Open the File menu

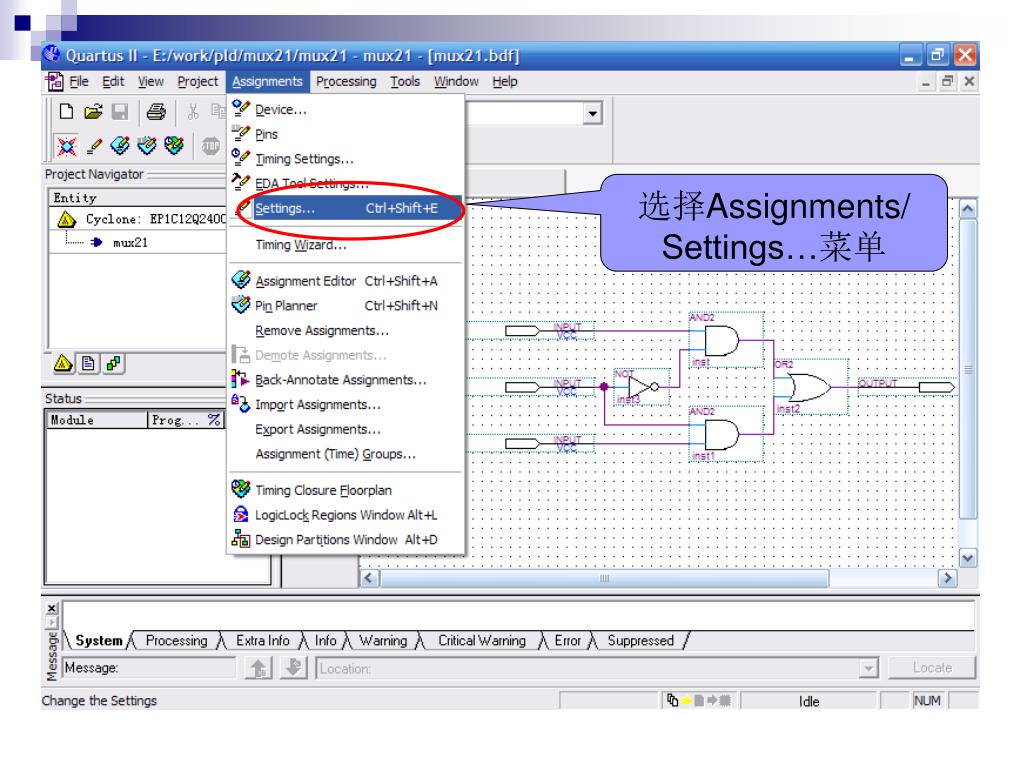click(79, 82)
